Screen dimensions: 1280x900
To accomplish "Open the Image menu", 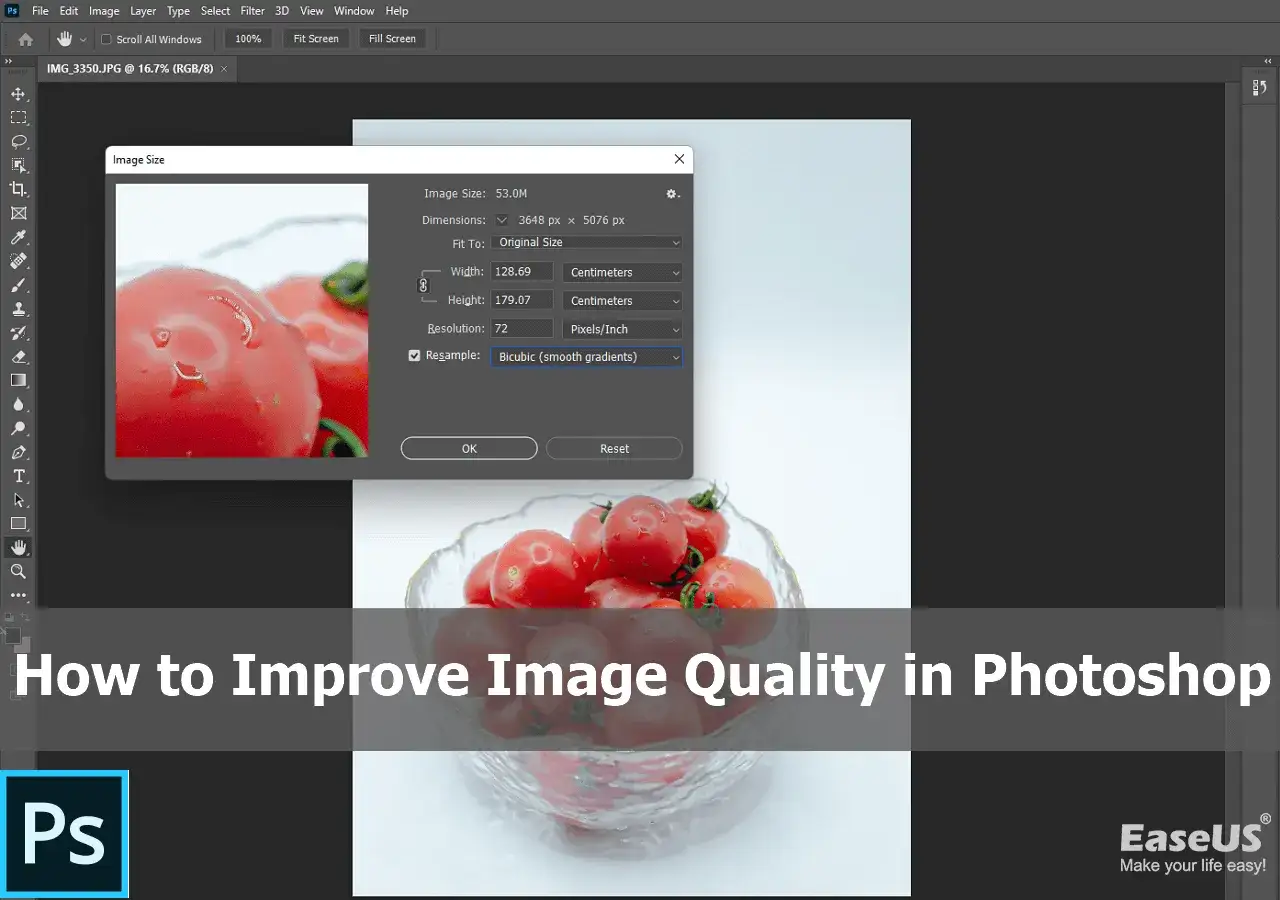I will pyautogui.click(x=104, y=11).
